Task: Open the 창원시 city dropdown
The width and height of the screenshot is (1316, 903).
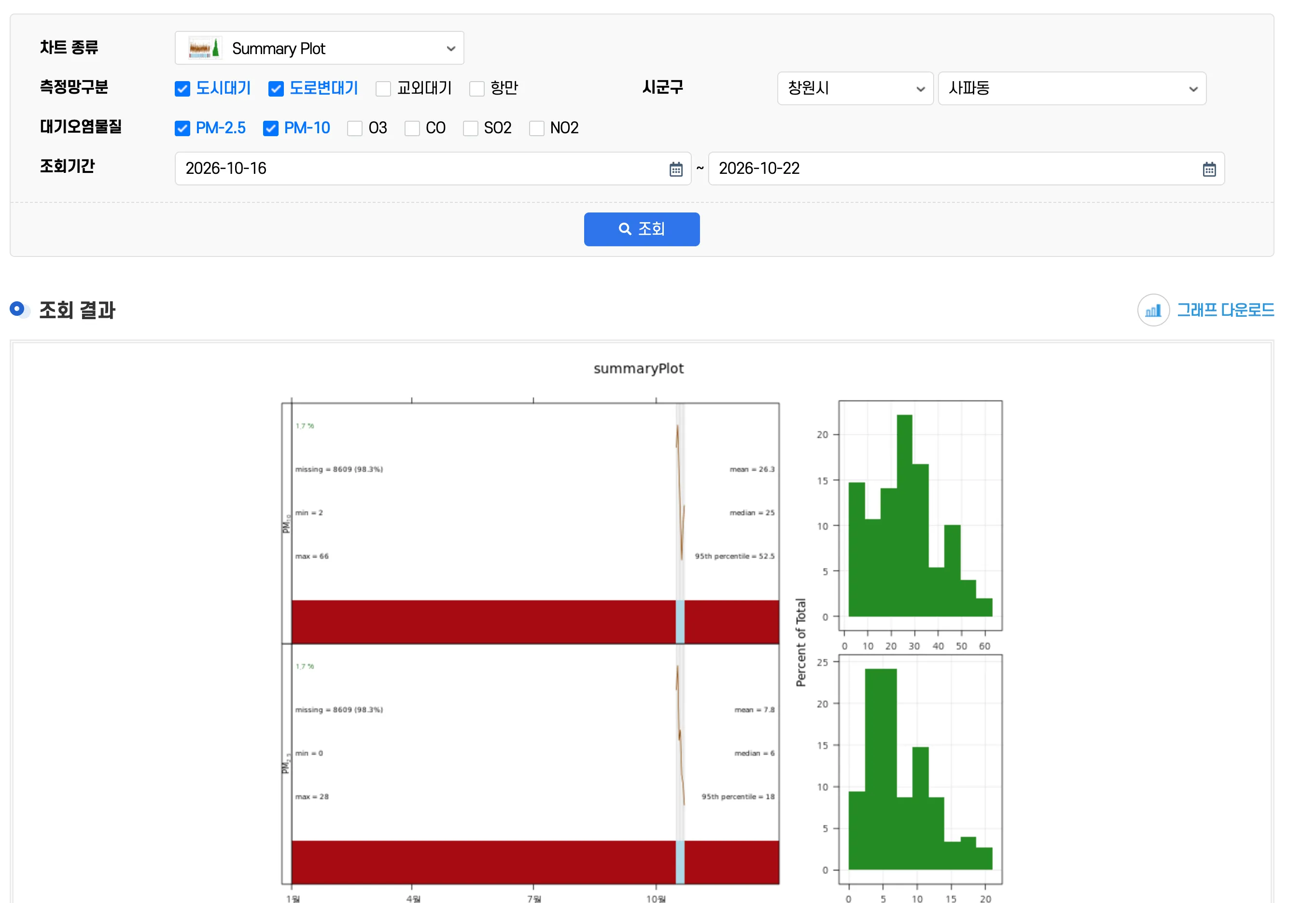Action: [x=855, y=88]
